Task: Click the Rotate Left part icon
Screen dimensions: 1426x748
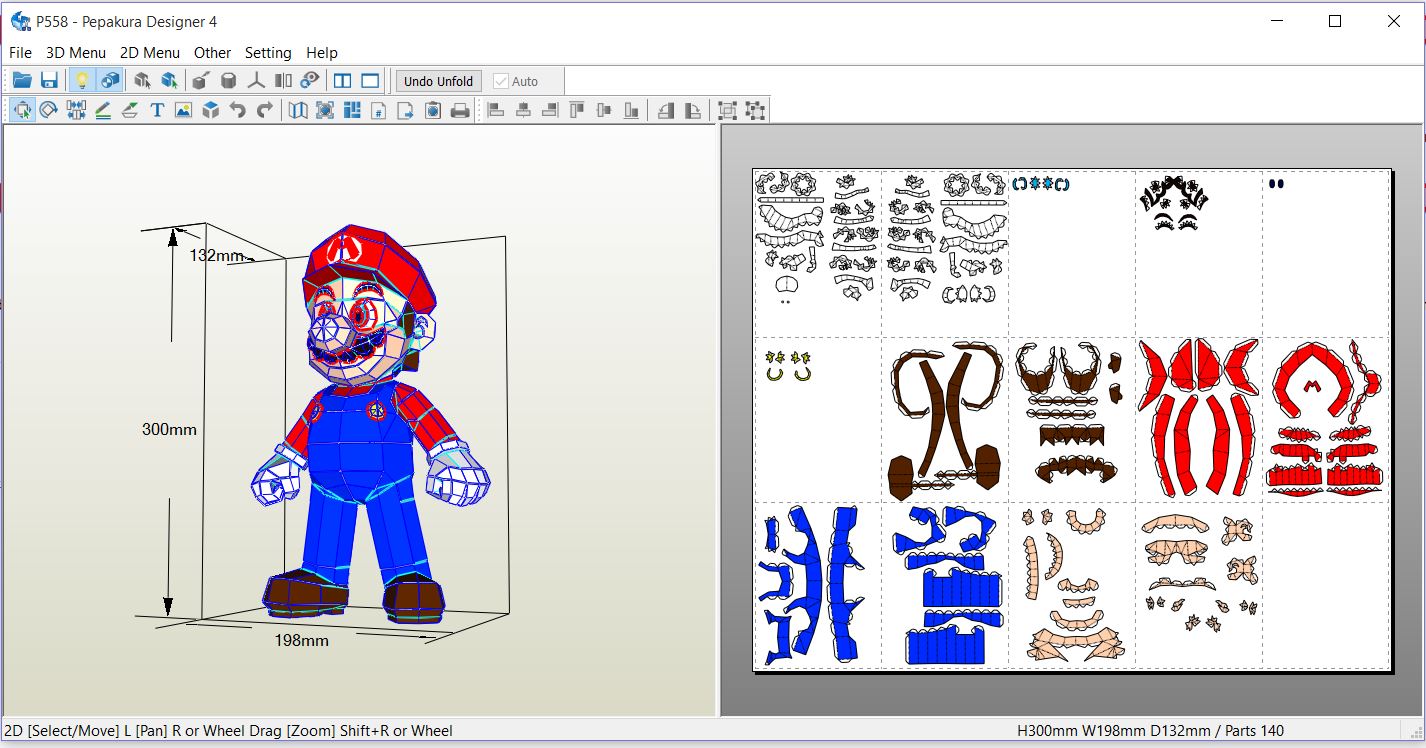Action: click(x=668, y=110)
